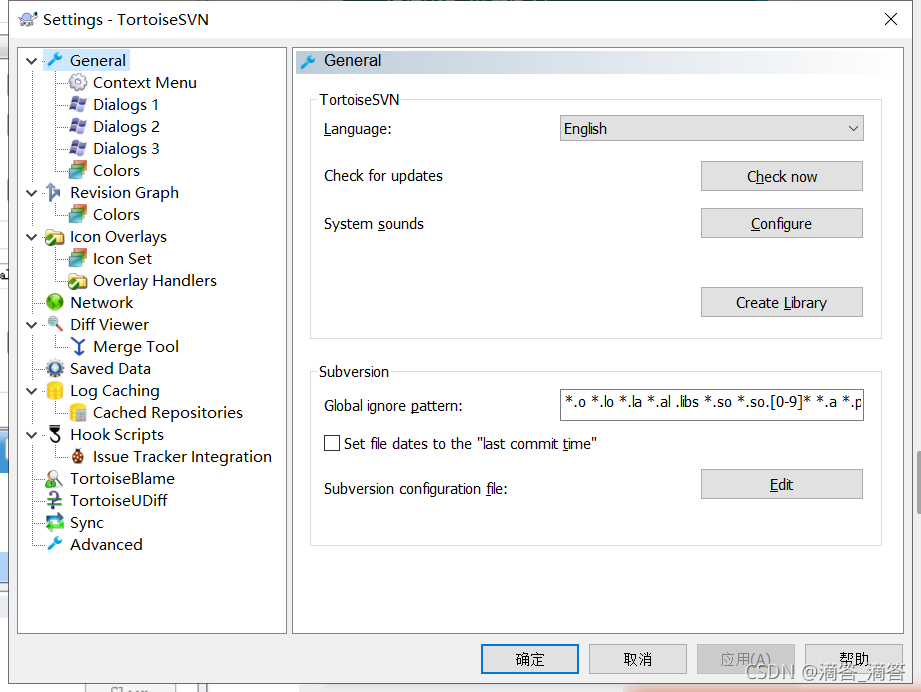Image resolution: width=921 pixels, height=692 pixels.
Task: Click the Merge Tool icon
Action: point(78,347)
